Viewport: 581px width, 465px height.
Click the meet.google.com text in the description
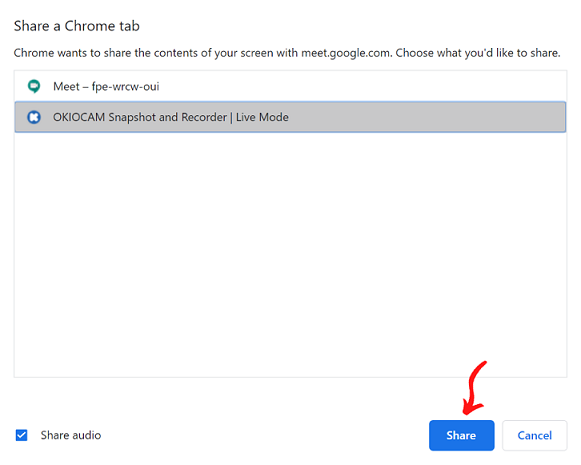[x=346, y=53]
